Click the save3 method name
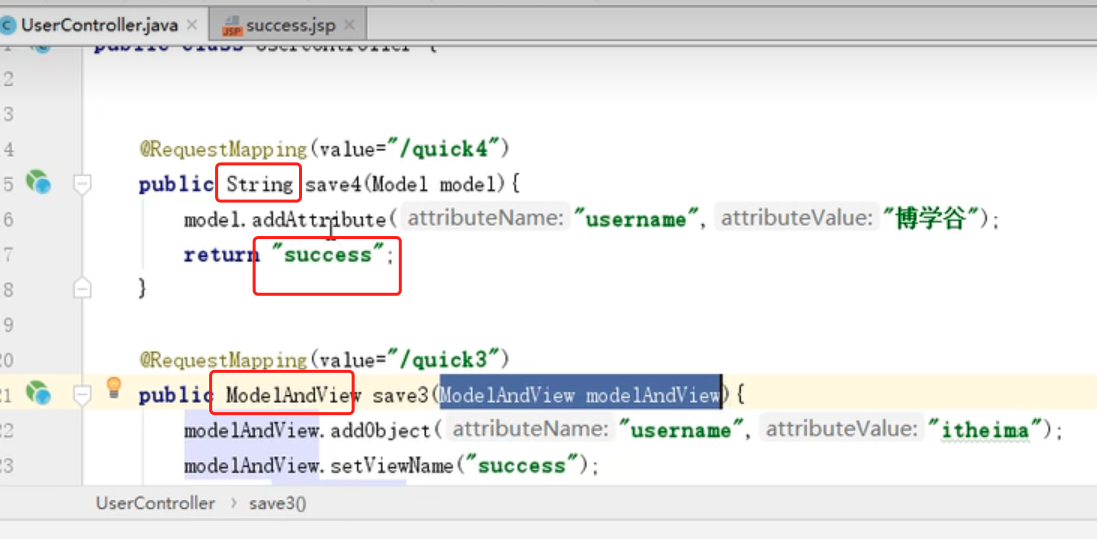The height and width of the screenshot is (539, 1097). [399, 396]
